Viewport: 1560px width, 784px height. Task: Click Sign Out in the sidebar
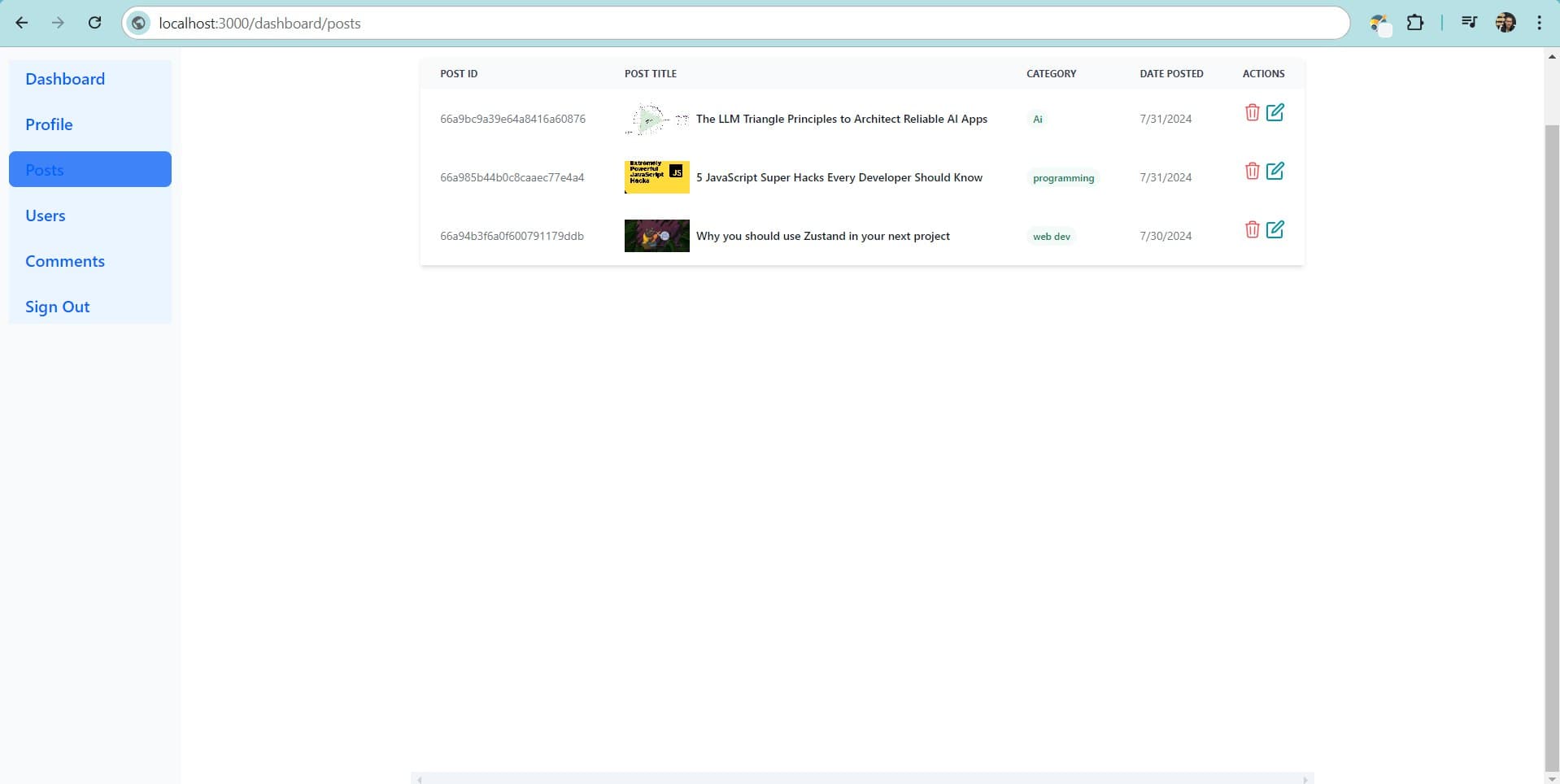tap(58, 307)
